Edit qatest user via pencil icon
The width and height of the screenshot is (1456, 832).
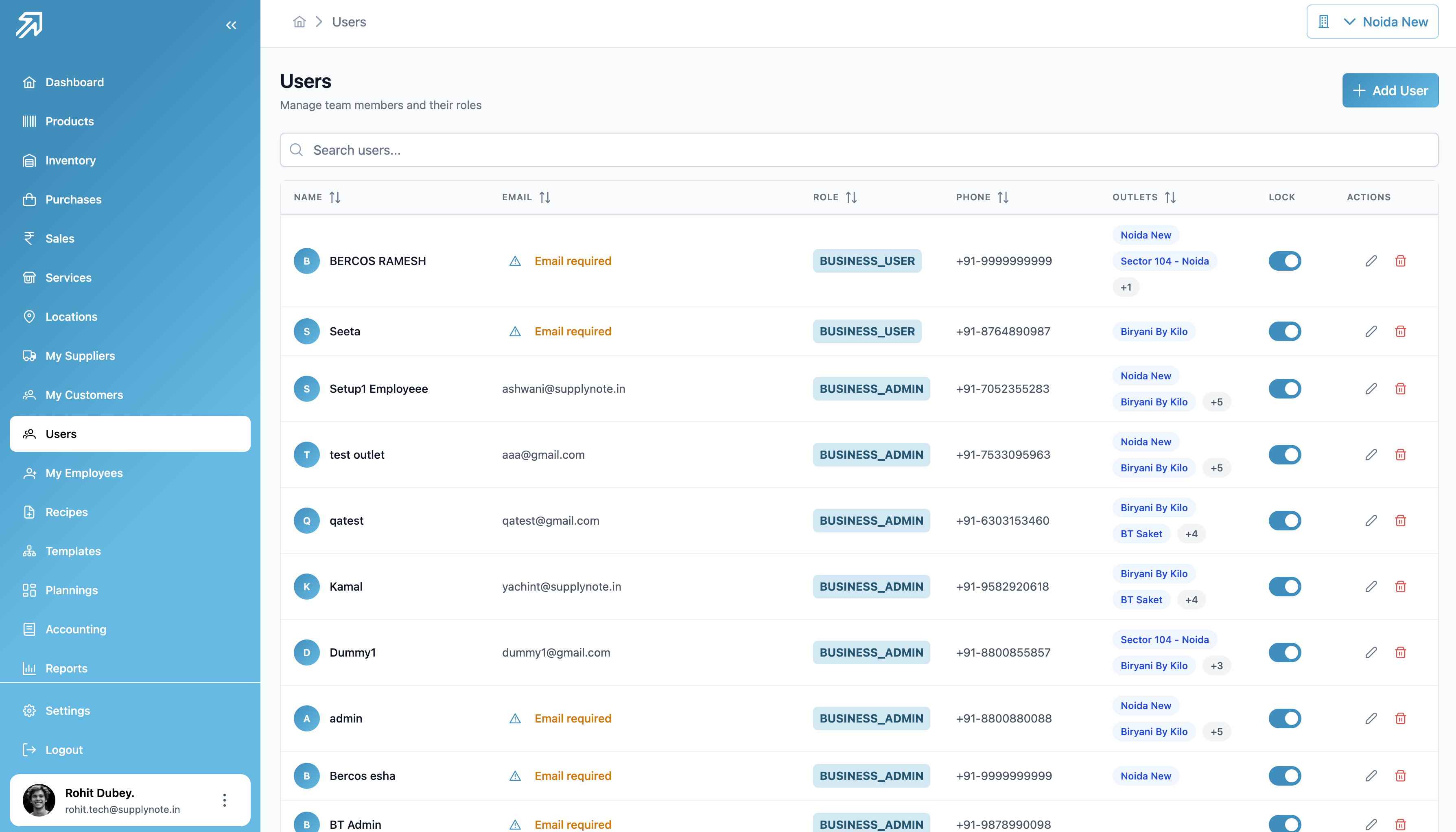pos(1371,521)
